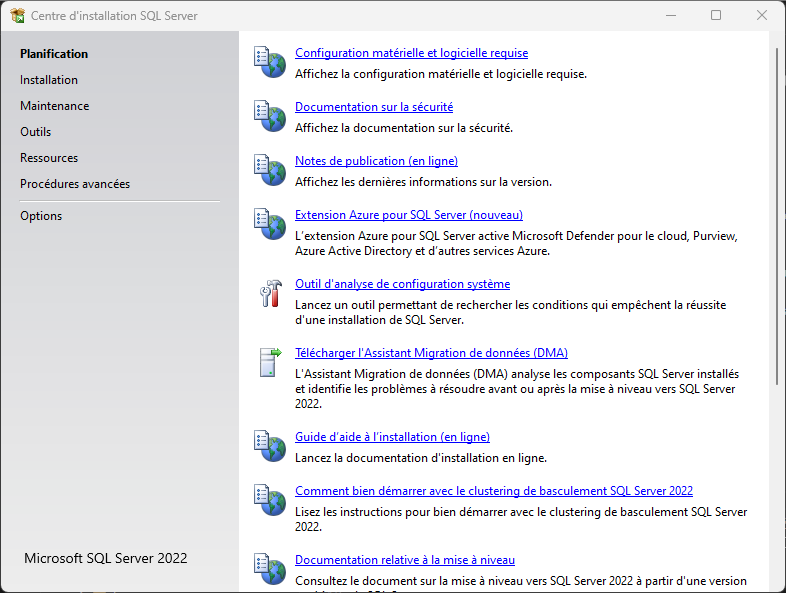Click text 'Affichez les dernières informations sur la version.'

tap(423, 182)
